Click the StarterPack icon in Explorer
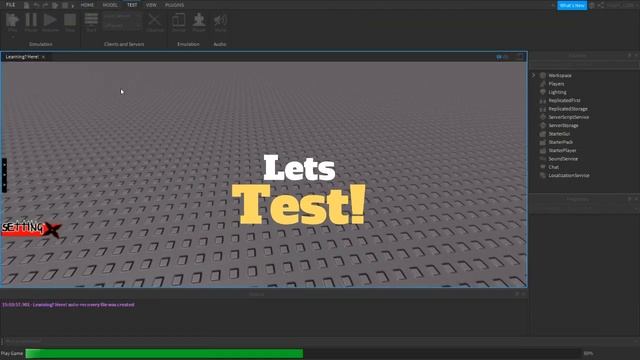The image size is (640, 360). click(542, 142)
